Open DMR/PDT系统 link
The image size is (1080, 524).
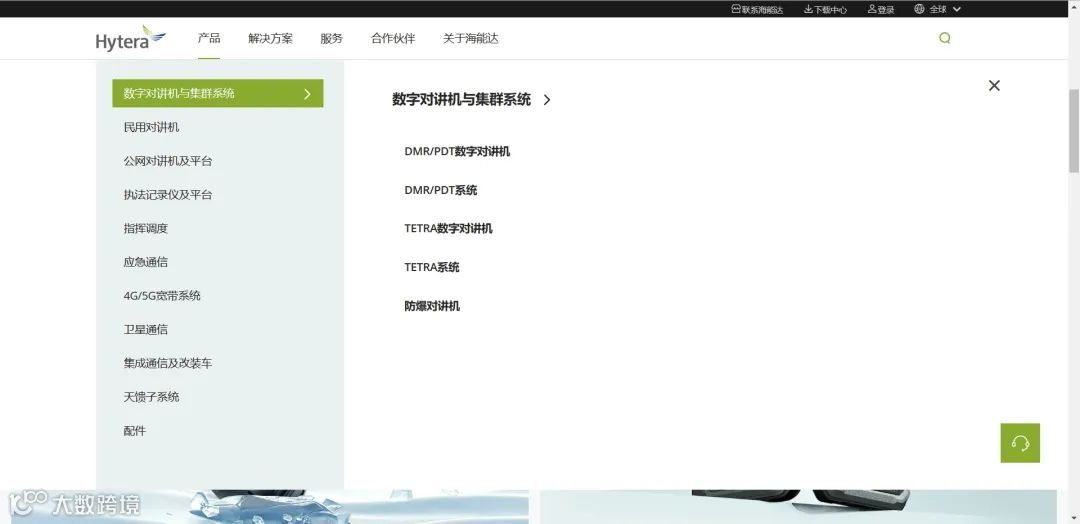coord(441,190)
